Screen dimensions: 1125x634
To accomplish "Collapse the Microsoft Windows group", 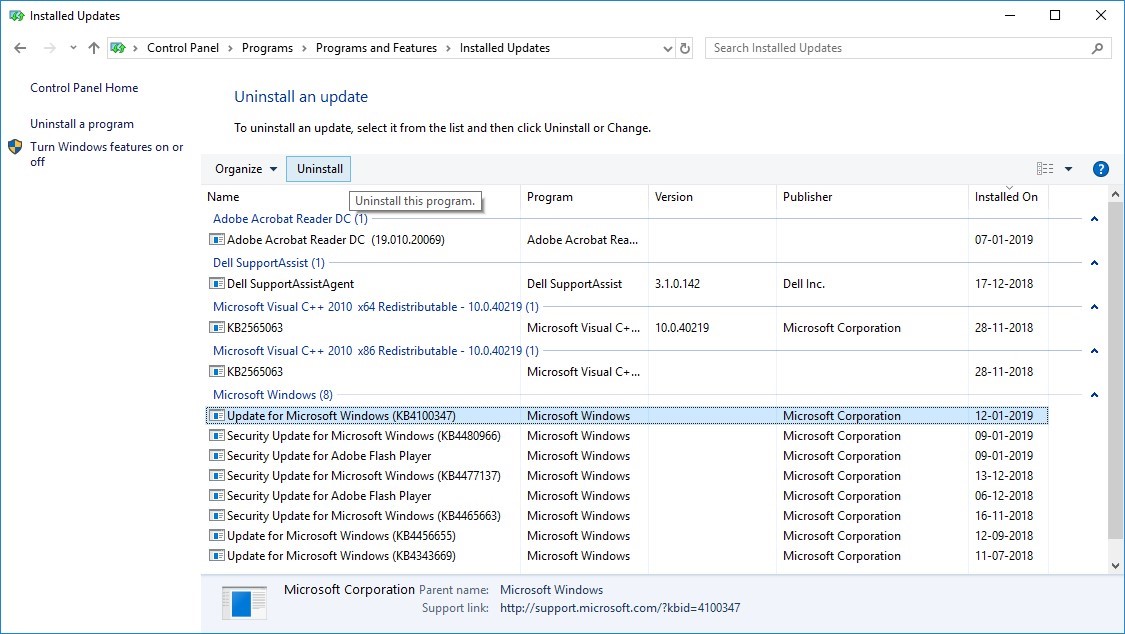I will point(1094,395).
